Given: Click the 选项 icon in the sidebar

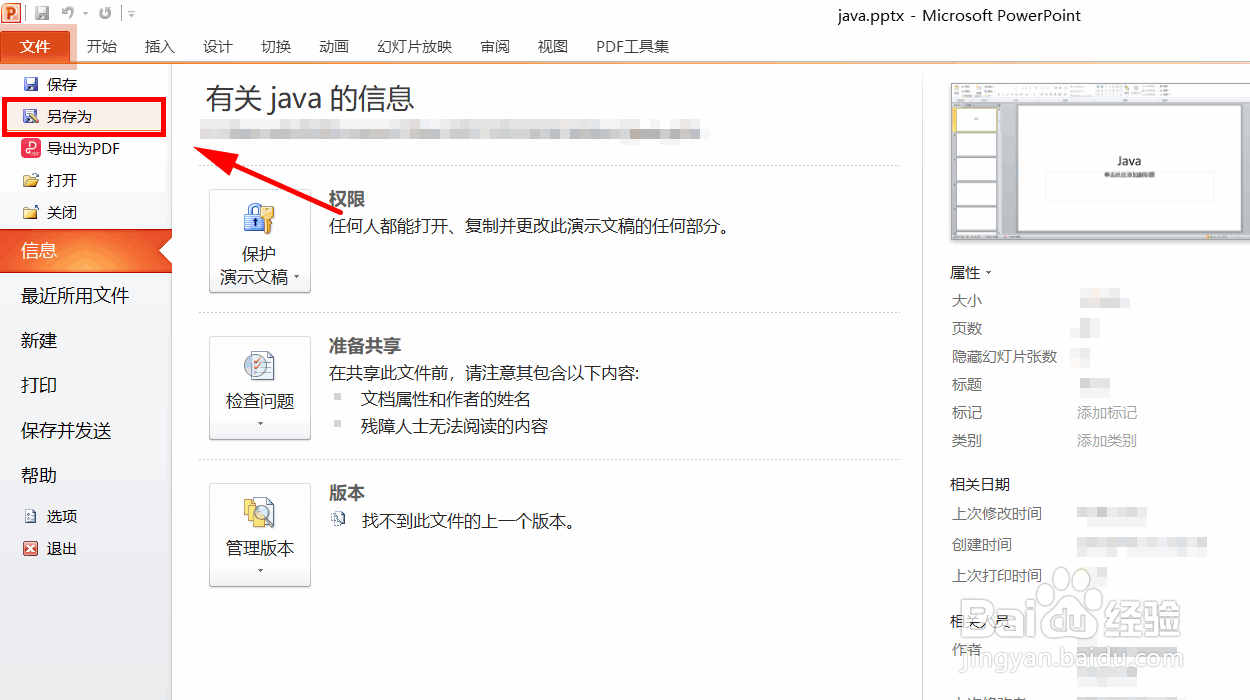Looking at the screenshot, I should (x=31, y=517).
